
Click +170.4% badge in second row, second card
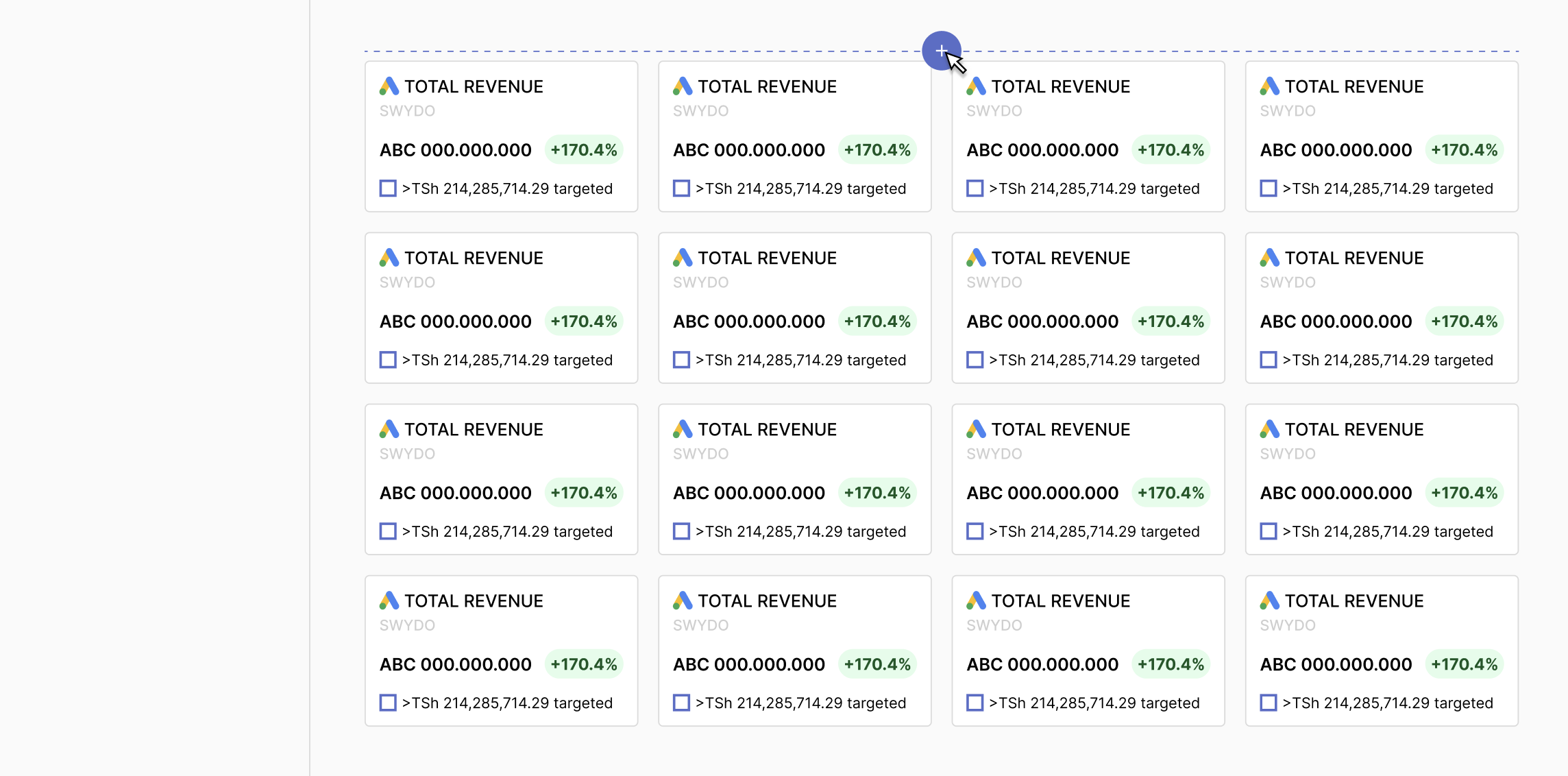(x=877, y=322)
